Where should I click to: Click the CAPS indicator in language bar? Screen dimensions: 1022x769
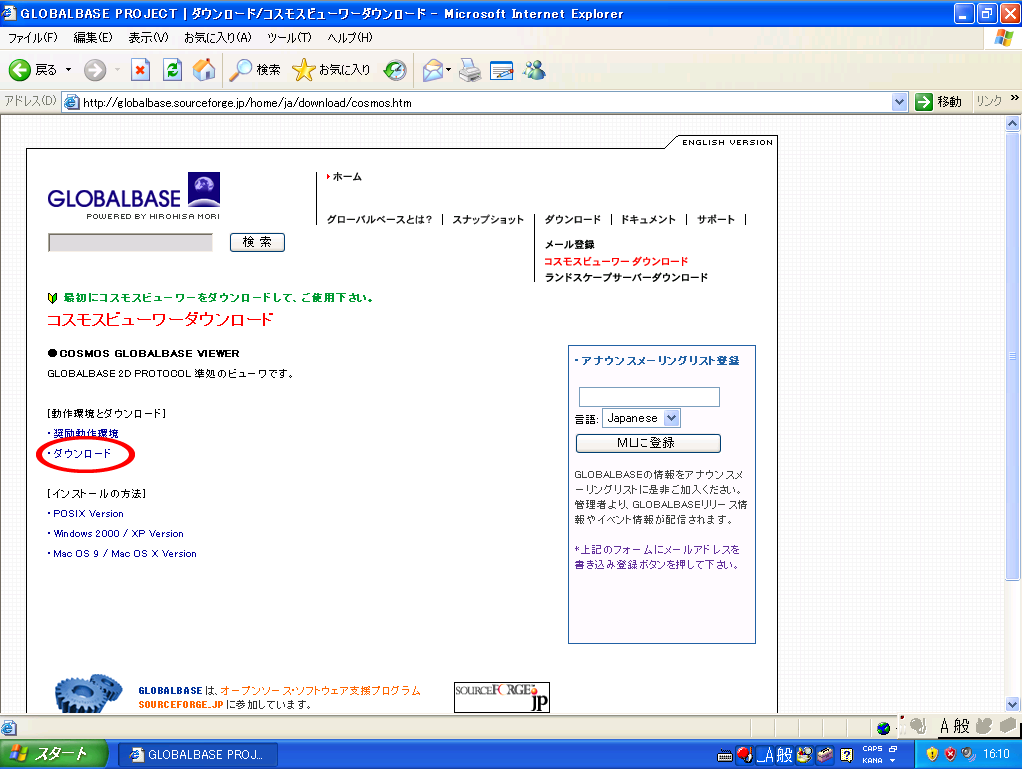(x=872, y=748)
